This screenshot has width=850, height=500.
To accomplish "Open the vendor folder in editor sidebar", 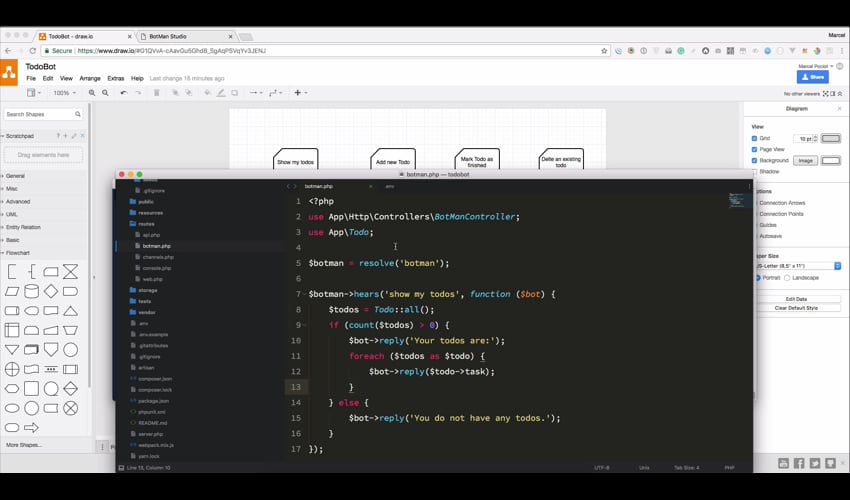I will [147, 312].
